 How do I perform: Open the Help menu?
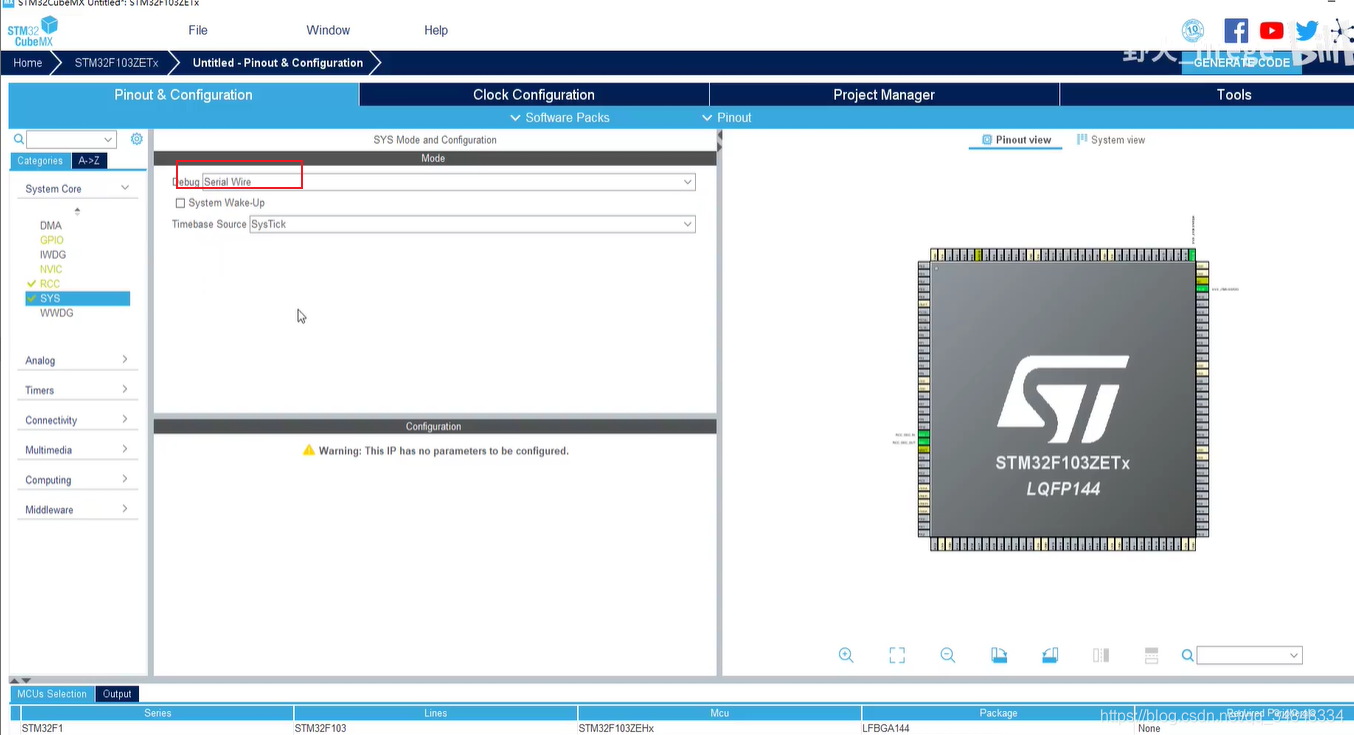[436, 30]
